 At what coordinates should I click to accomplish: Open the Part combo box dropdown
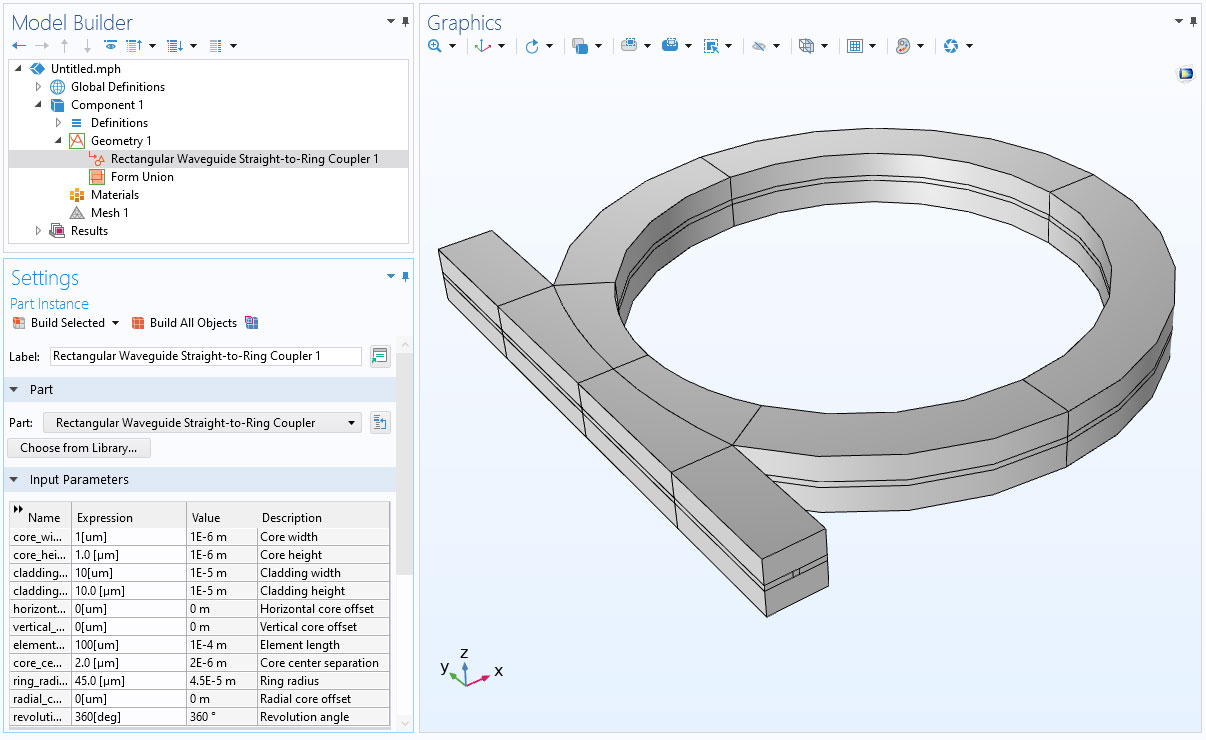click(x=351, y=423)
